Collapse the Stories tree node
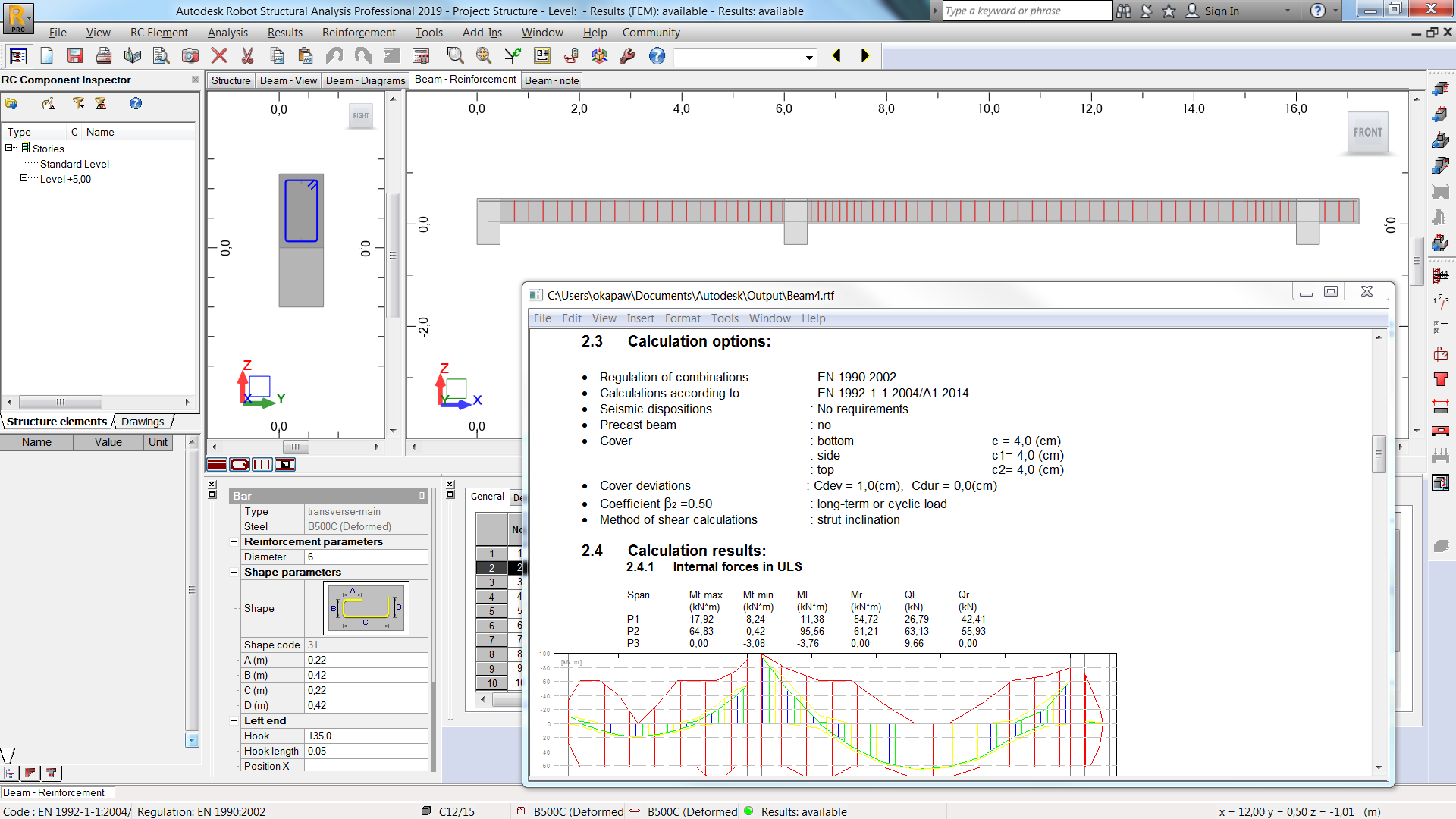This screenshot has width=1456, height=819. (9, 148)
